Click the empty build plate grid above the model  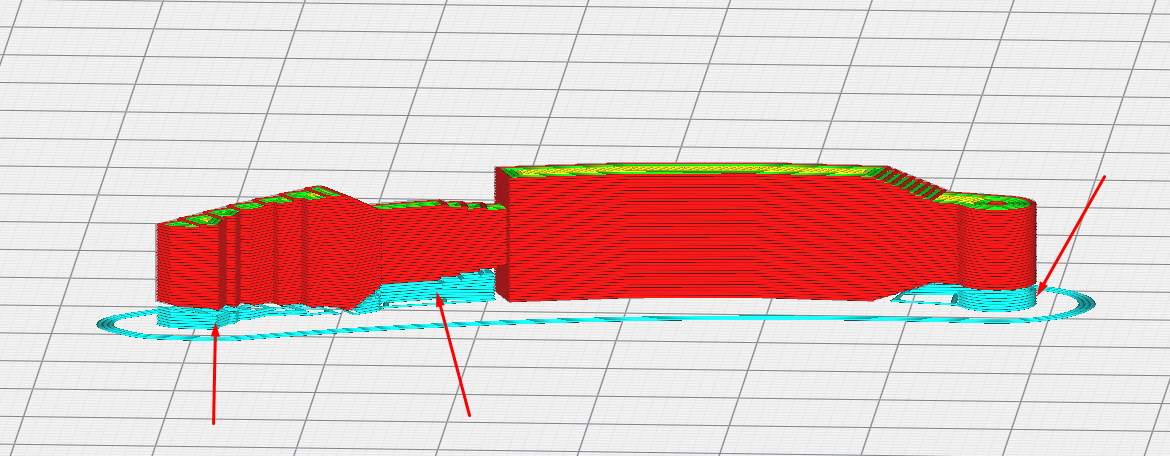[600, 80]
